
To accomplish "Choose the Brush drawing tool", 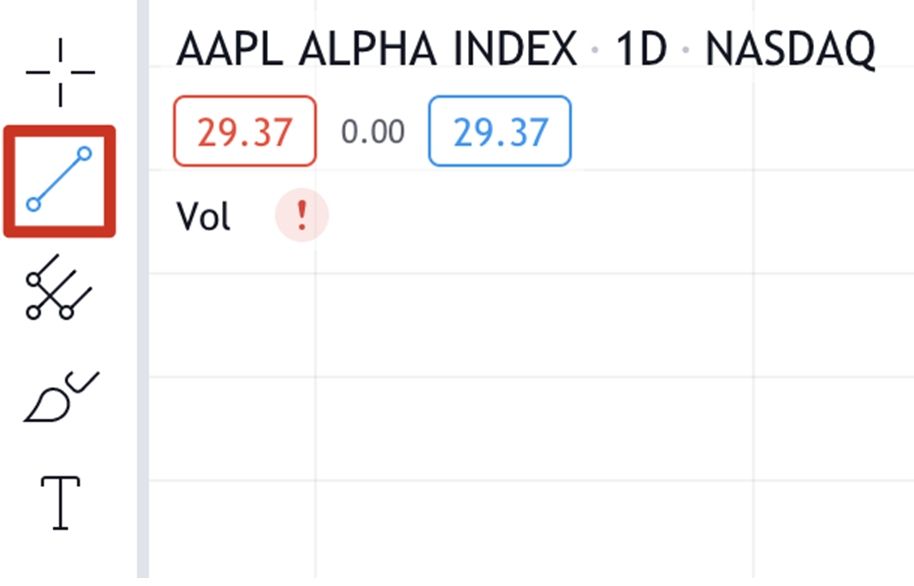I will pyautogui.click(x=59, y=397).
